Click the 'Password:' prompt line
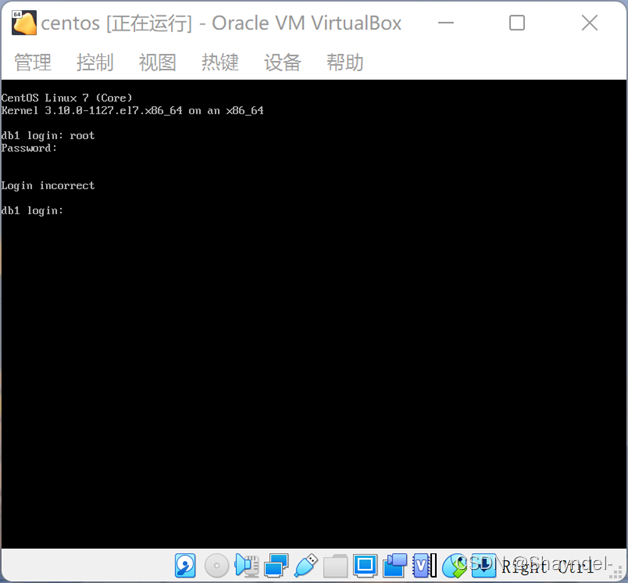 coord(29,148)
